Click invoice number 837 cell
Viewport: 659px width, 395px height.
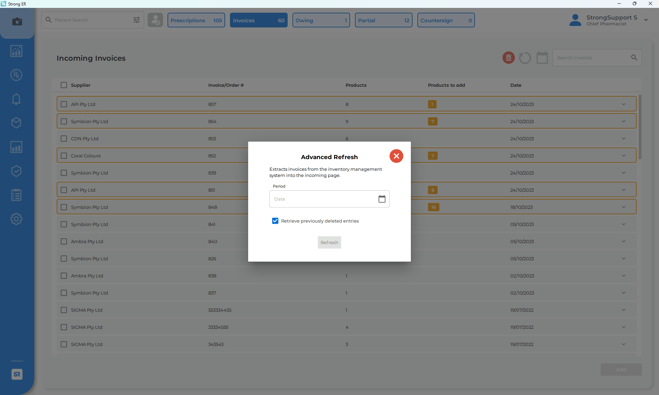(212, 293)
